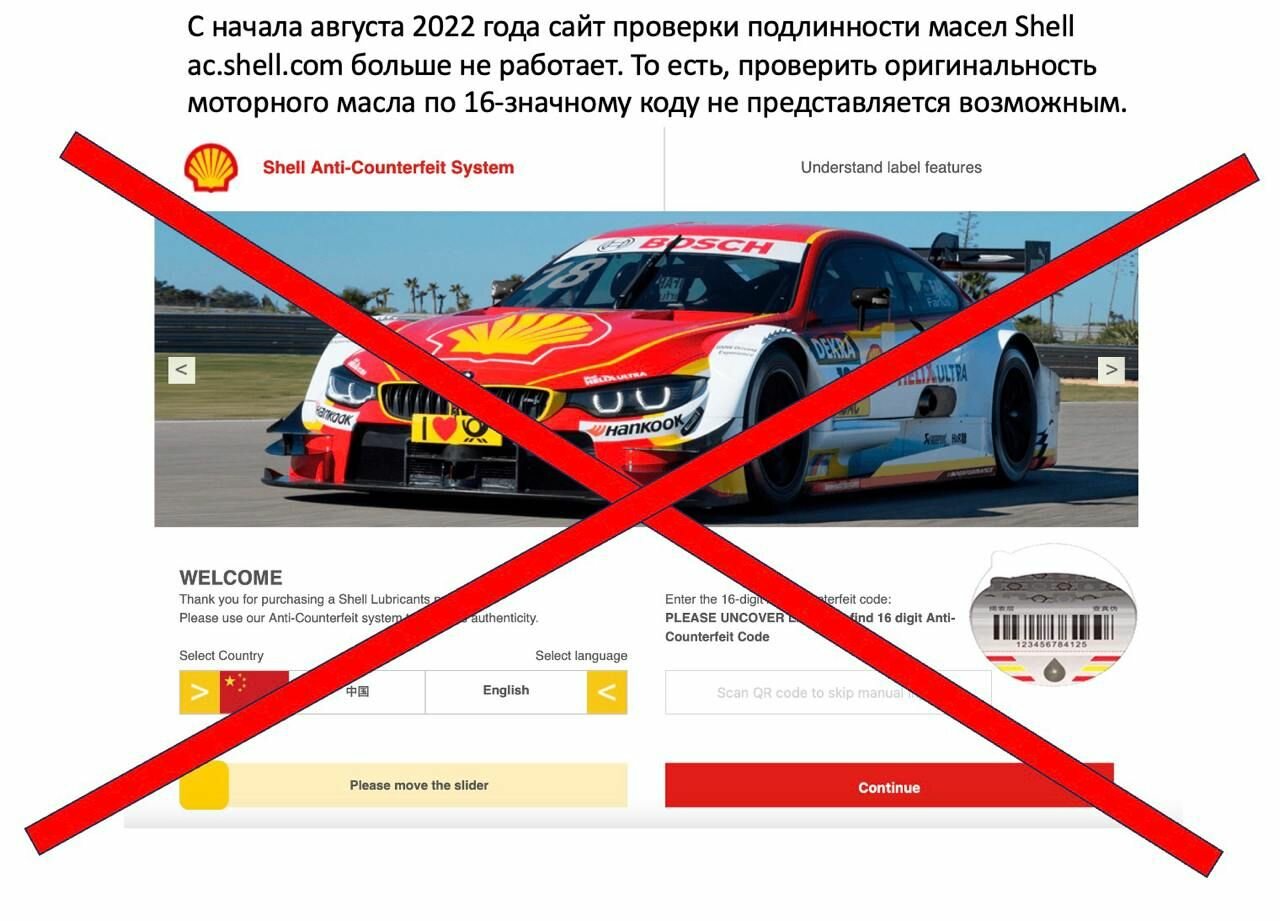Click the Select Country label
Viewport: 1280px width, 921px height.
click(221, 656)
